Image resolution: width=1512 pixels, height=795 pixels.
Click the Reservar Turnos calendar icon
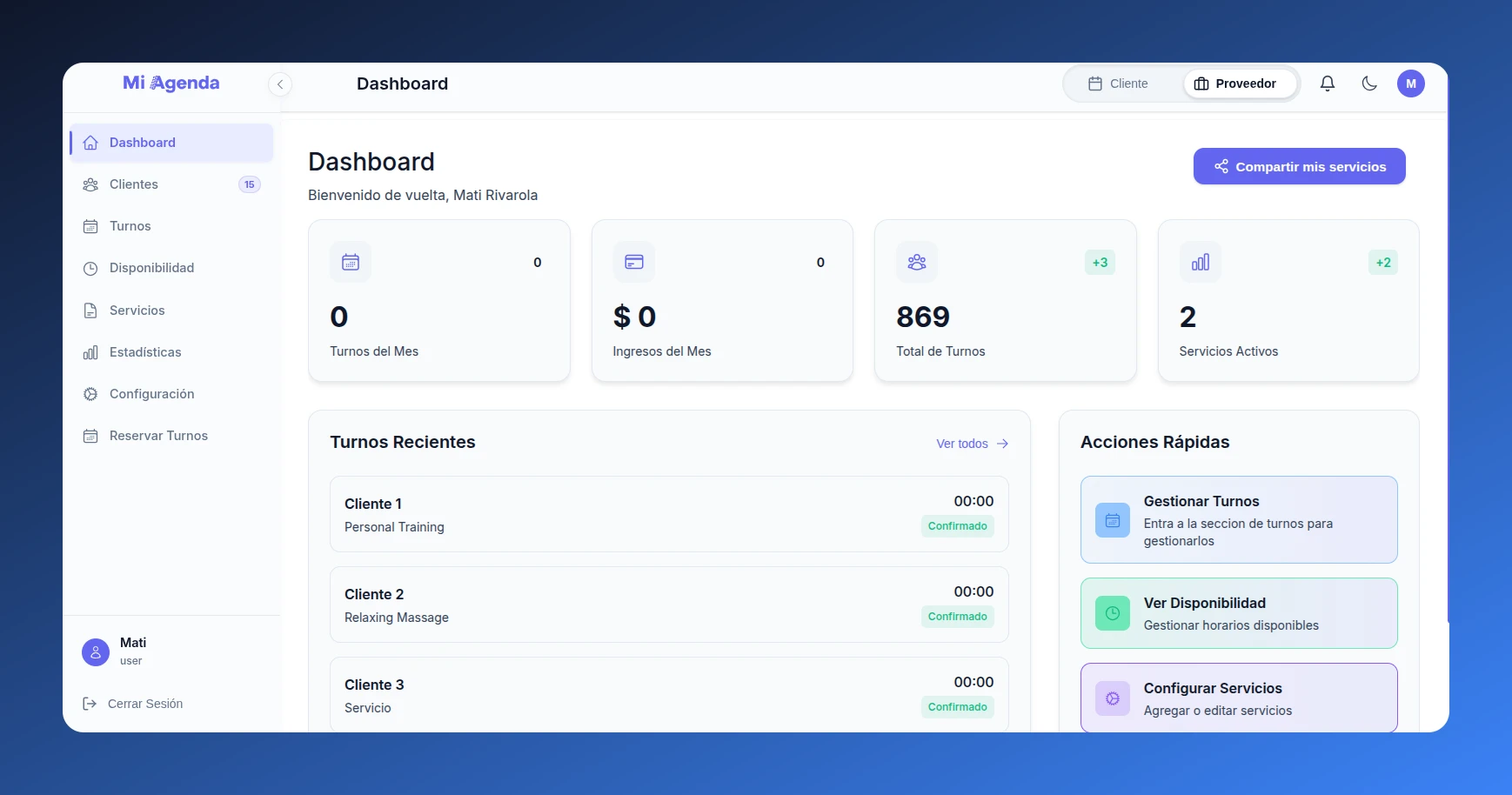click(90, 436)
